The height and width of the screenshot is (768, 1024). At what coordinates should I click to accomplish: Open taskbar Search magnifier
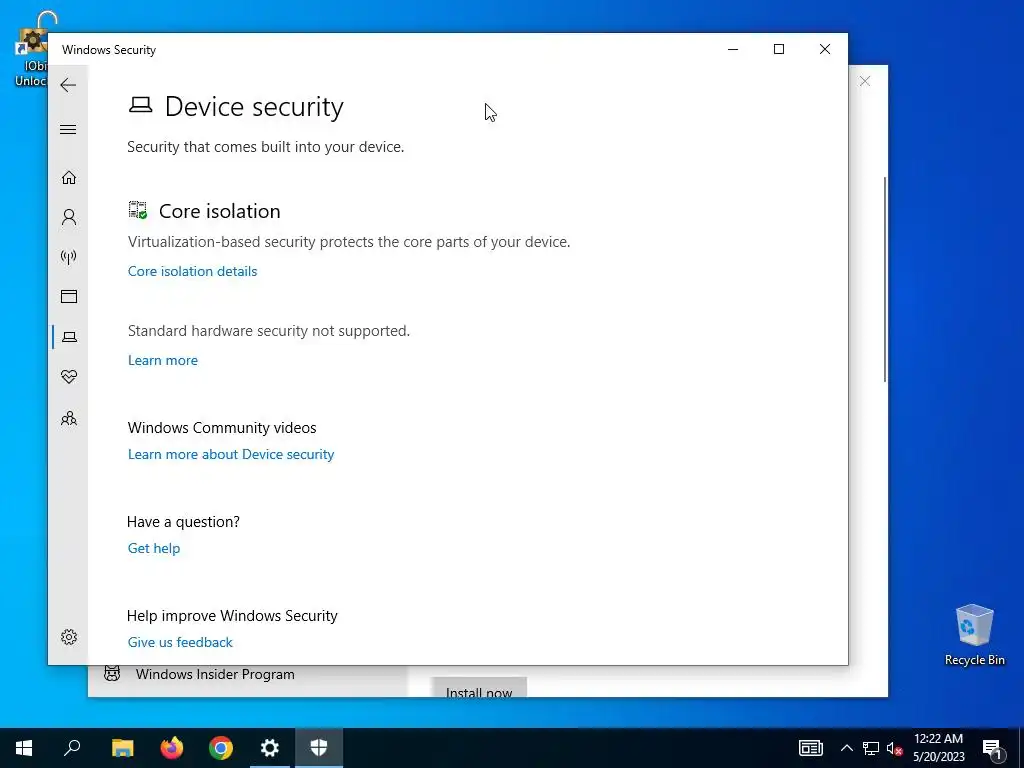[72, 748]
